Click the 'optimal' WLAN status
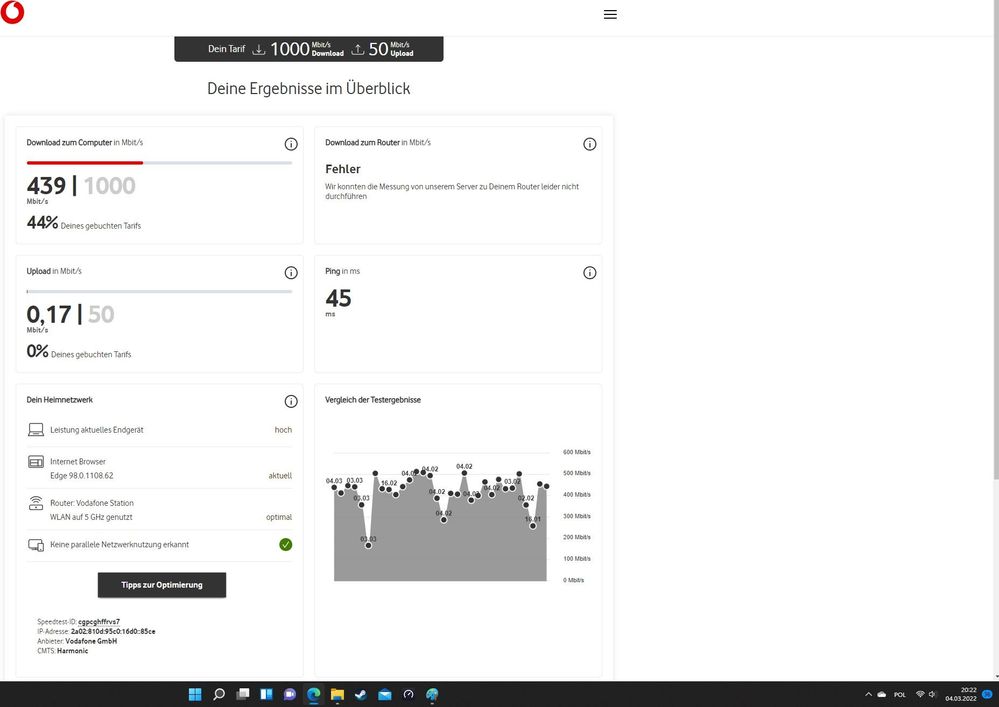The height and width of the screenshot is (707, 999). click(278, 517)
